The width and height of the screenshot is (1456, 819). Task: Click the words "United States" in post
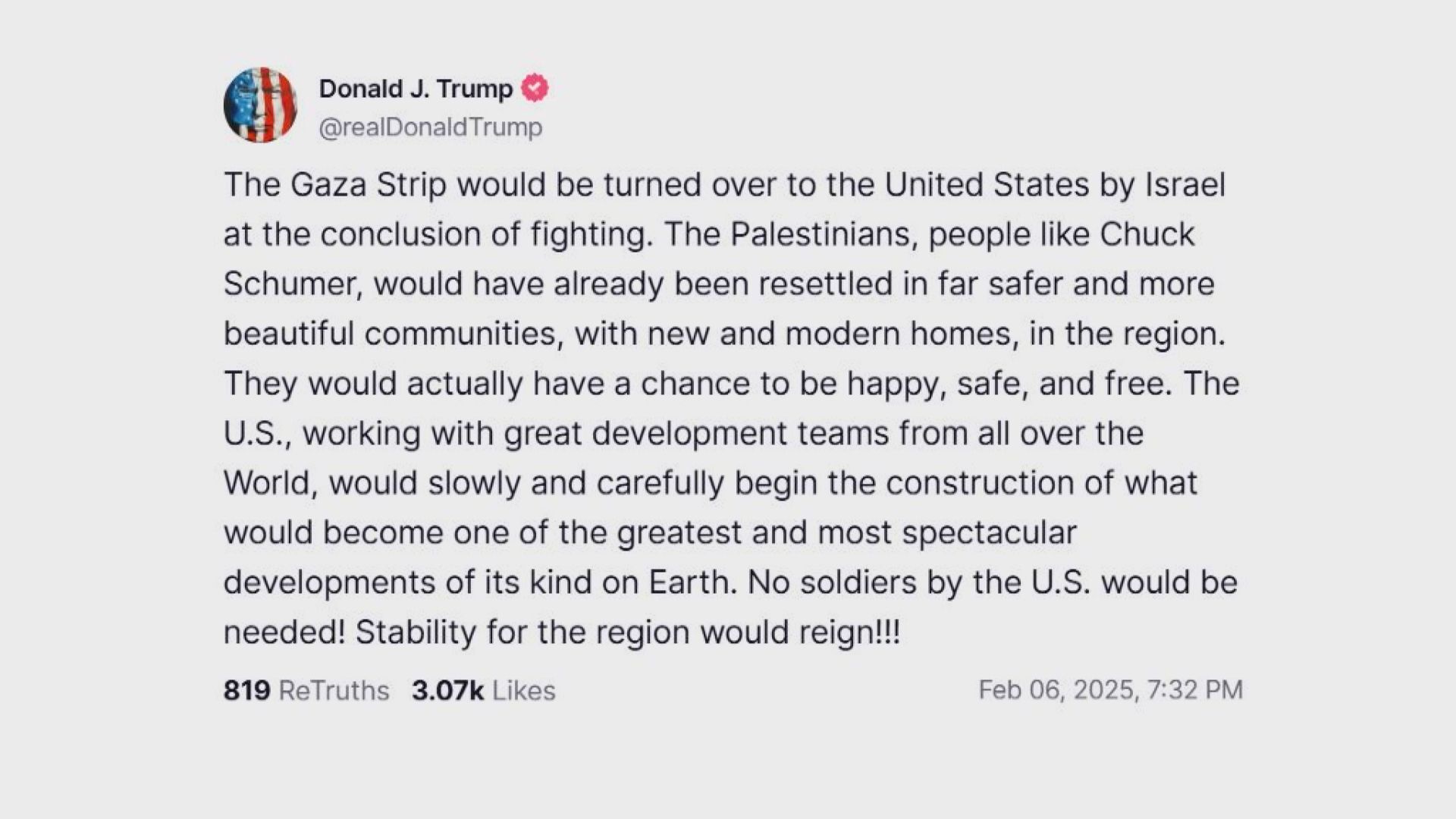pyautogui.click(x=987, y=185)
